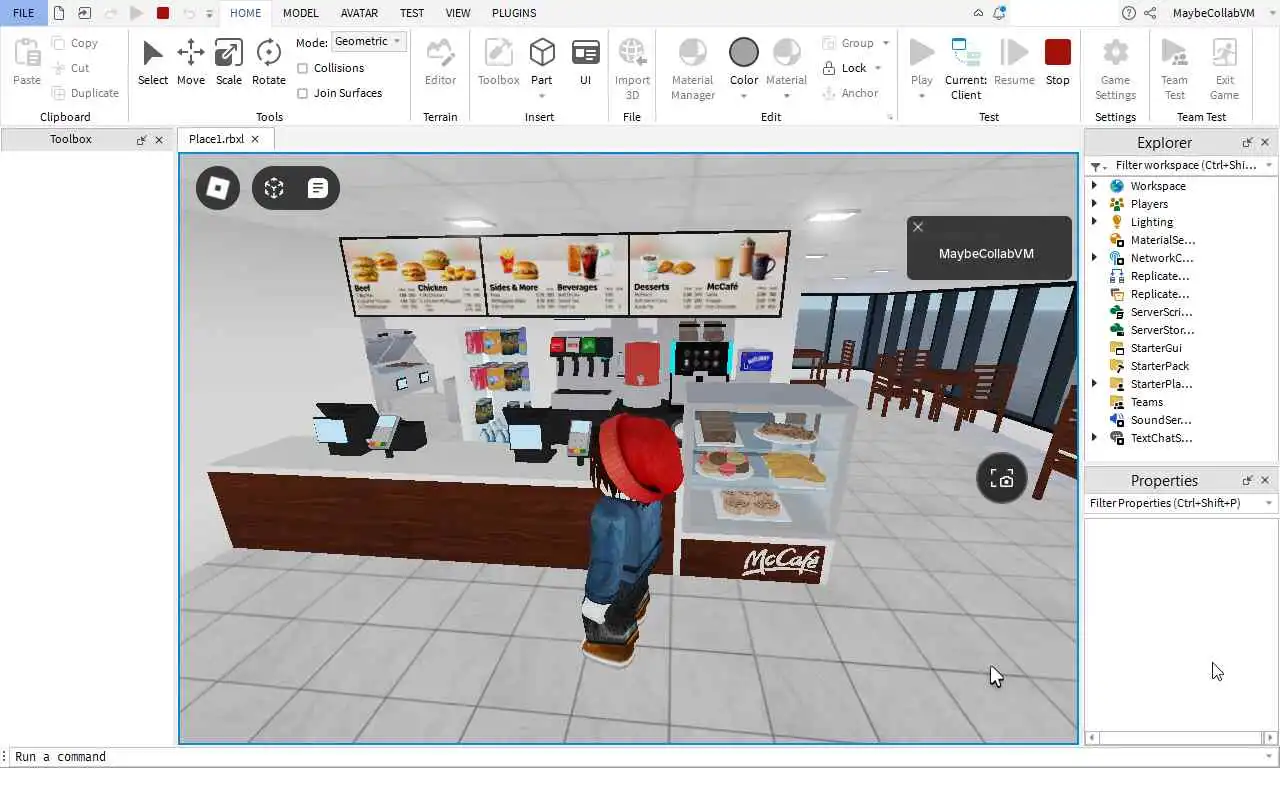Screen dimensions: 1280x800
Task: Click the Exit Game icon
Action: point(1224,52)
